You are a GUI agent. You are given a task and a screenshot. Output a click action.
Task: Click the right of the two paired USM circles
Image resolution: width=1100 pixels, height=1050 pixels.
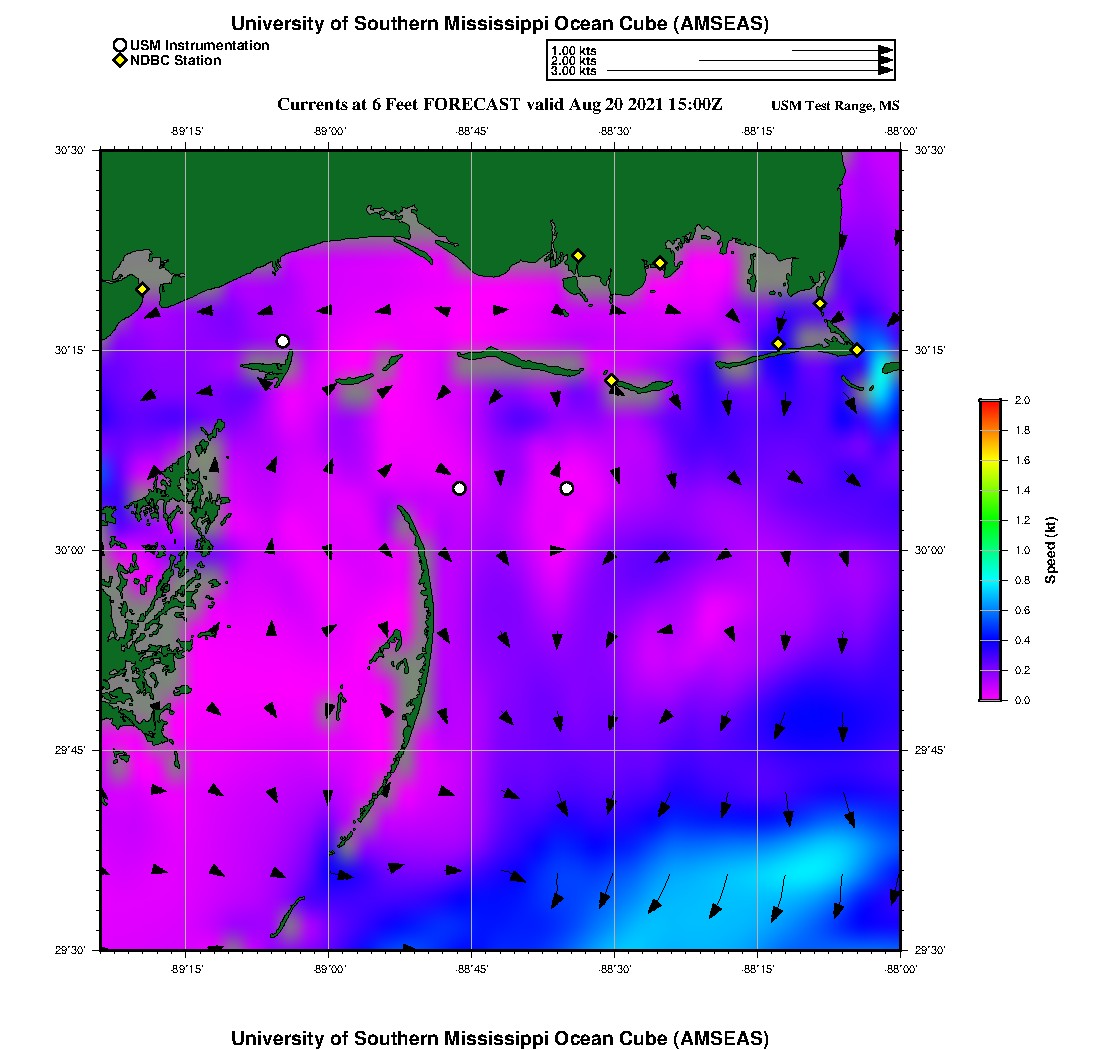(567, 488)
